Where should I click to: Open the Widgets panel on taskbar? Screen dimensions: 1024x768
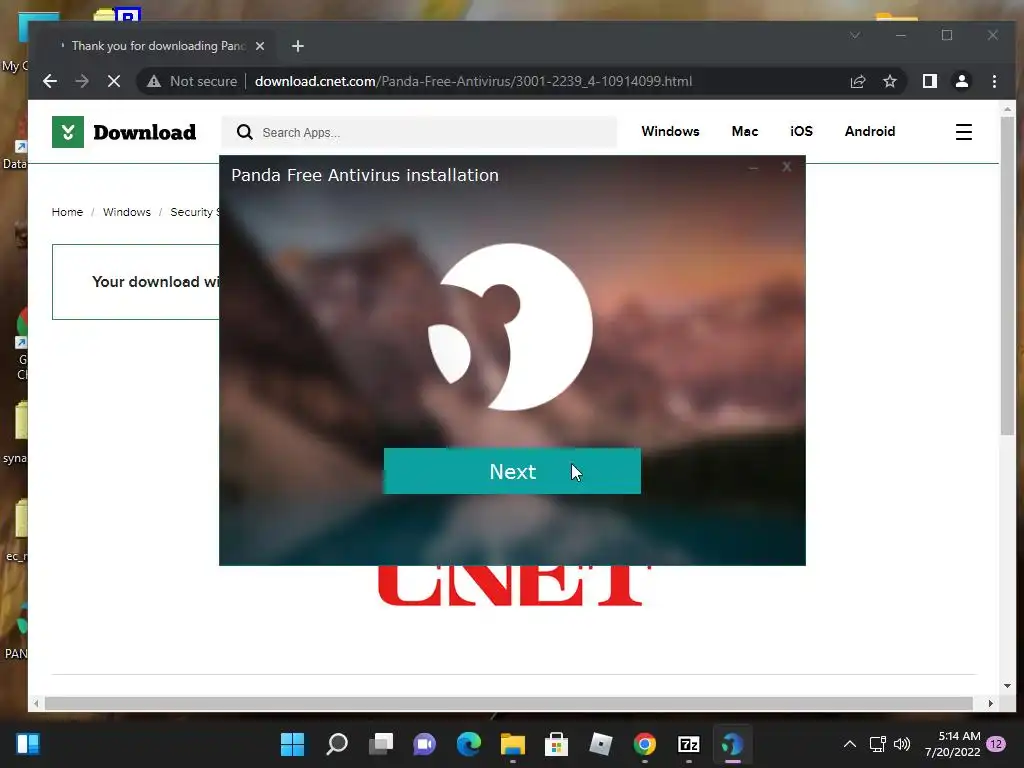coord(28,744)
